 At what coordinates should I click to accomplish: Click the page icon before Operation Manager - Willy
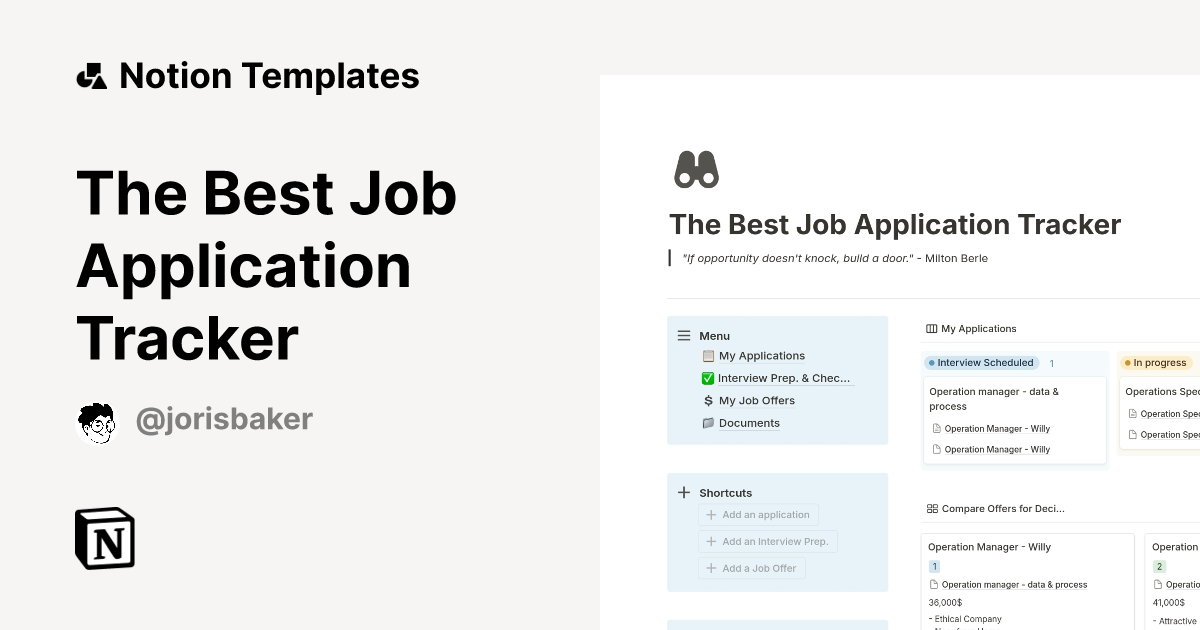[x=937, y=428]
